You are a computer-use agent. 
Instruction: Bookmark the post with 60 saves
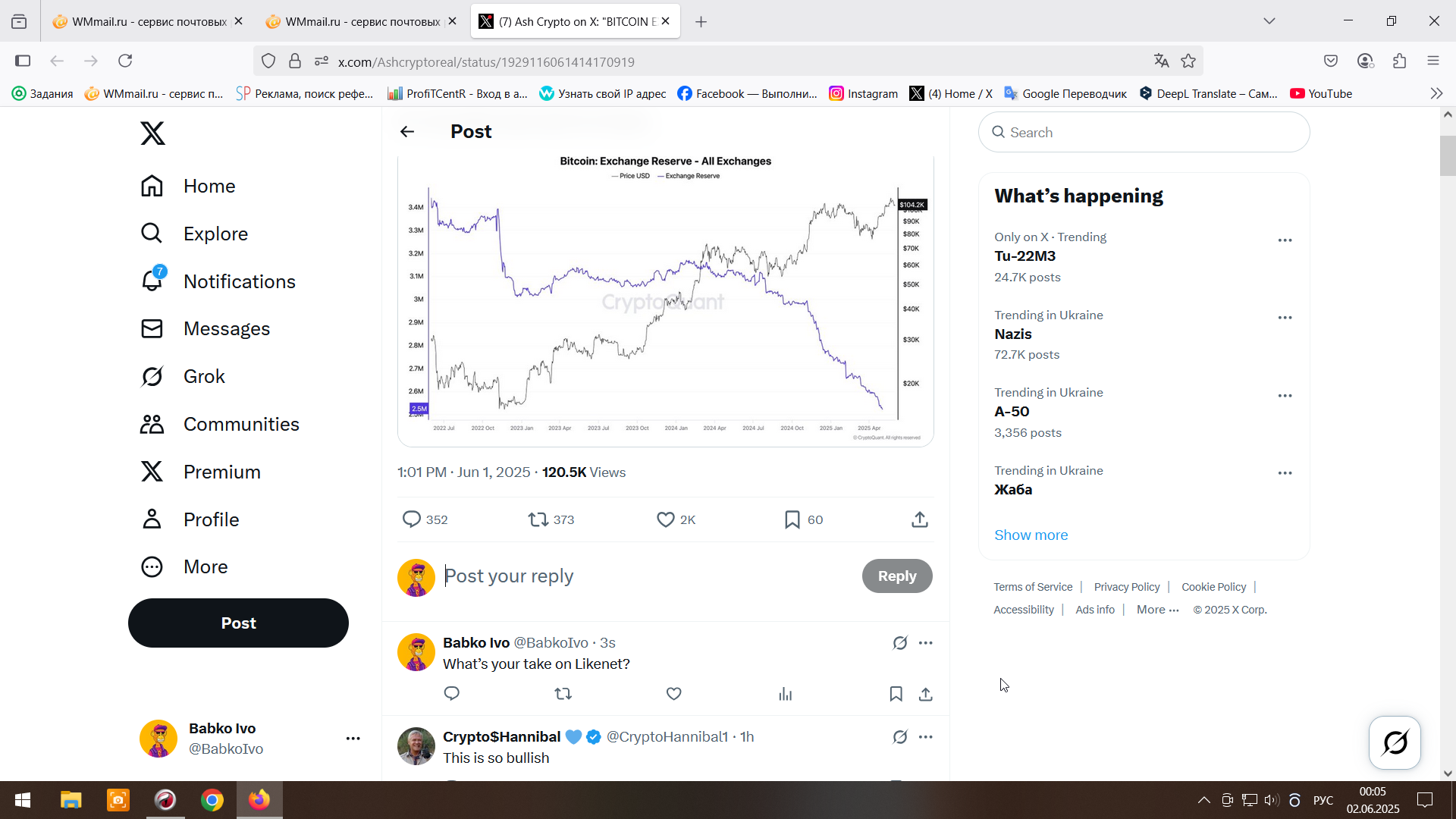tap(804, 519)
